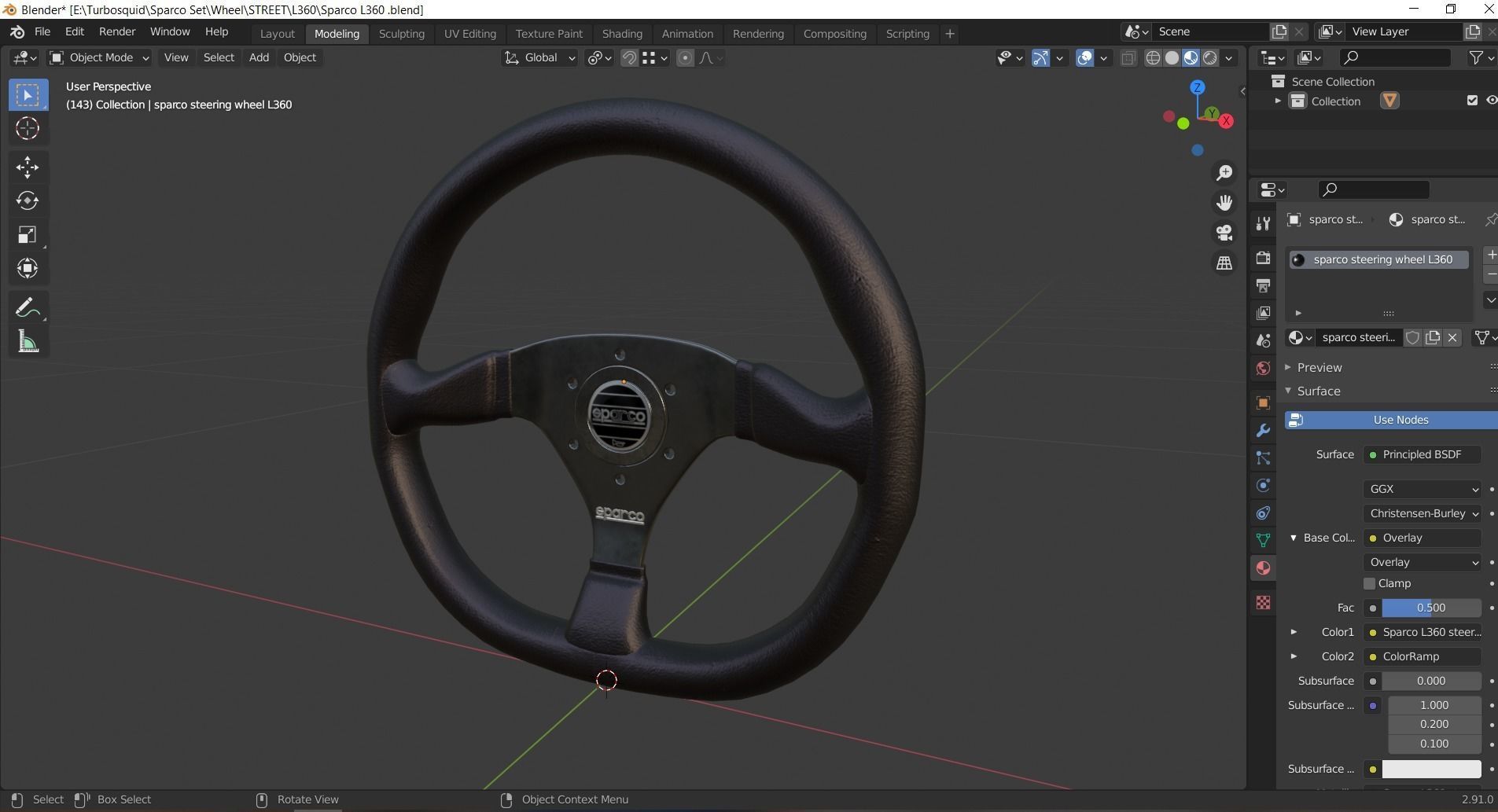1498x812 pixels.
Task: Click the ColorRamp Color2 link button
Action: [1423, 656]
